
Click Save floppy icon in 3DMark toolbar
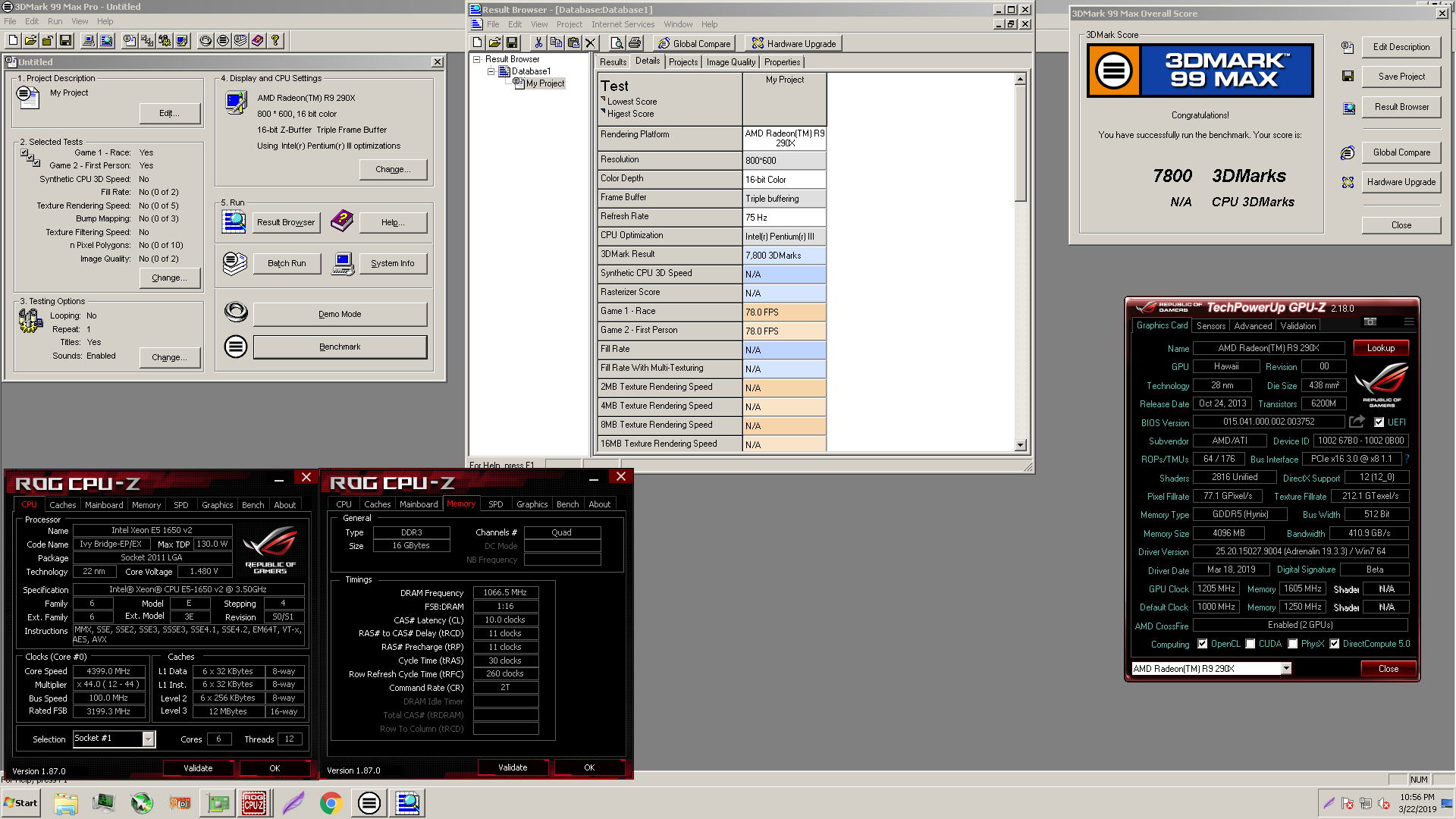(65, 41)
